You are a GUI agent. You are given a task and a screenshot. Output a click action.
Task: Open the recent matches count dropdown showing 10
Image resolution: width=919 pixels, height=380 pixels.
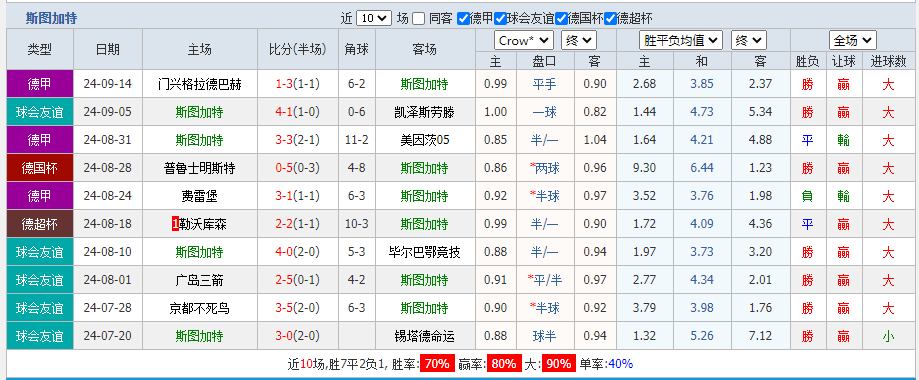pos(374,18)
